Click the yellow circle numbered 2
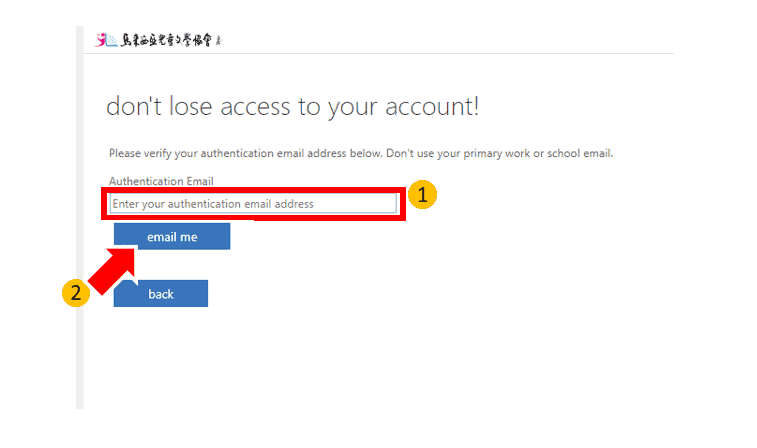Screen dimensions: 757x448 tap(74, 292)
